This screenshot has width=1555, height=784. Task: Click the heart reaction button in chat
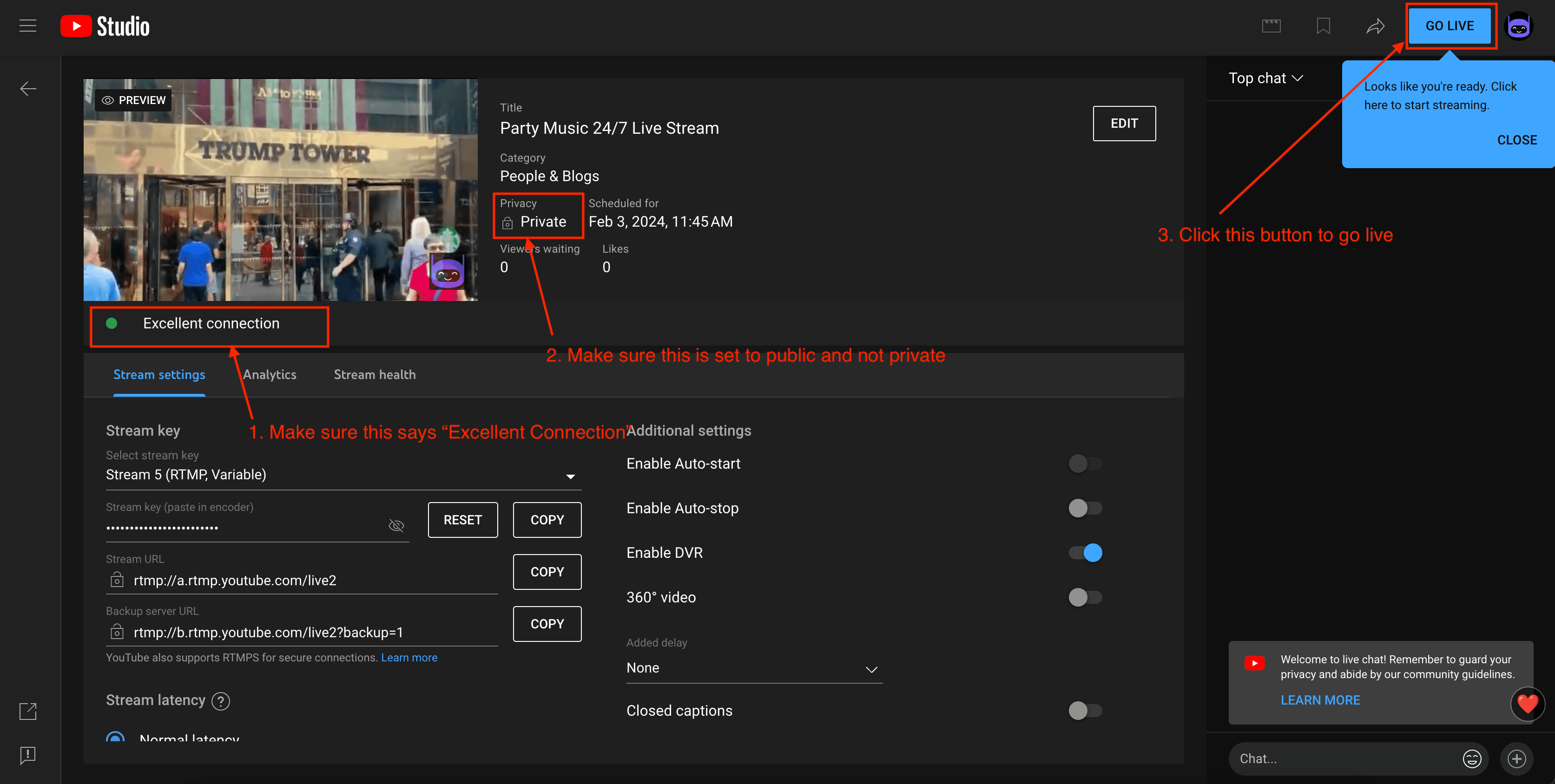(1527, 704)
